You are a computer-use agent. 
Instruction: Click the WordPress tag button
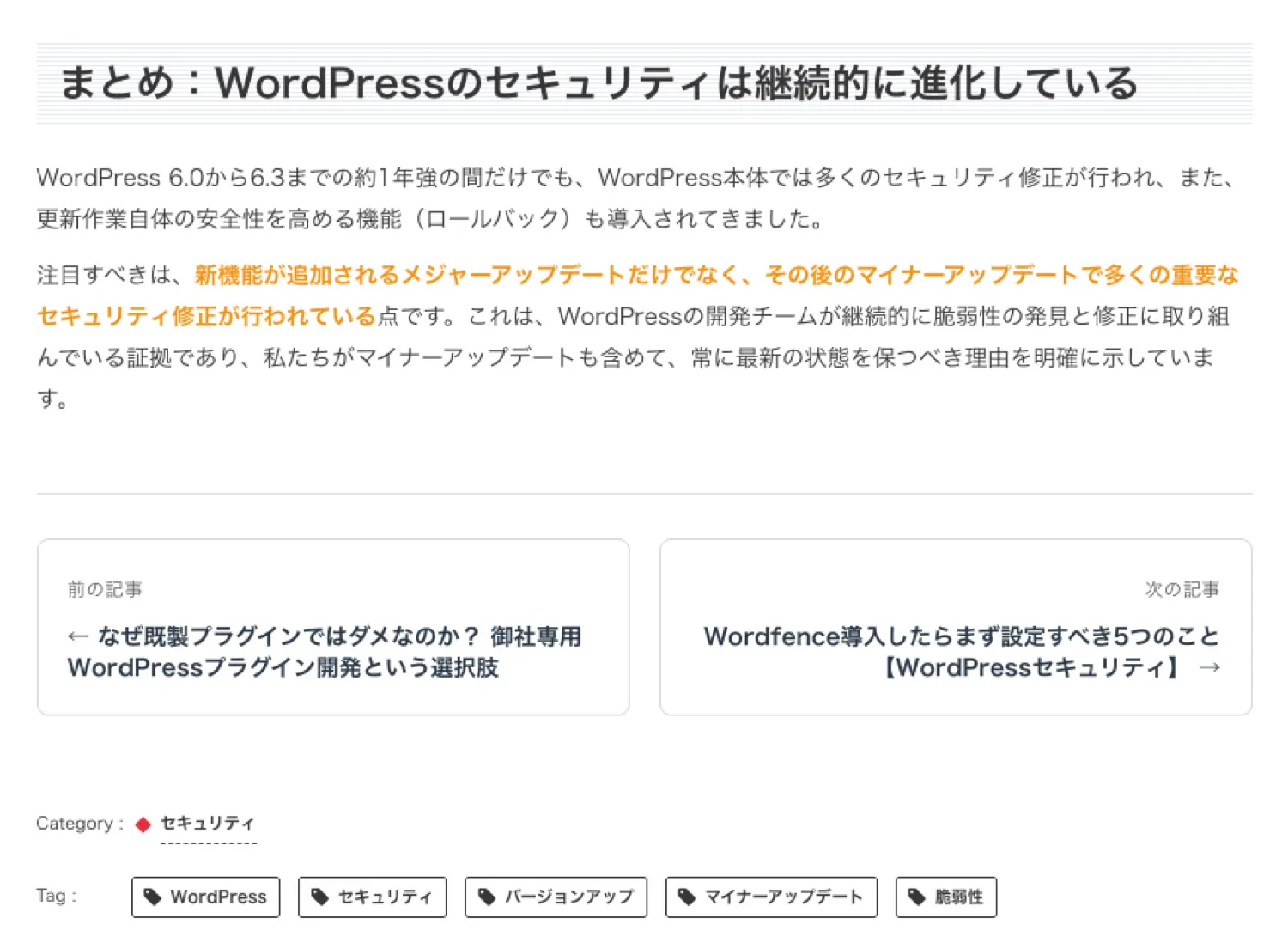click(206, 897)
